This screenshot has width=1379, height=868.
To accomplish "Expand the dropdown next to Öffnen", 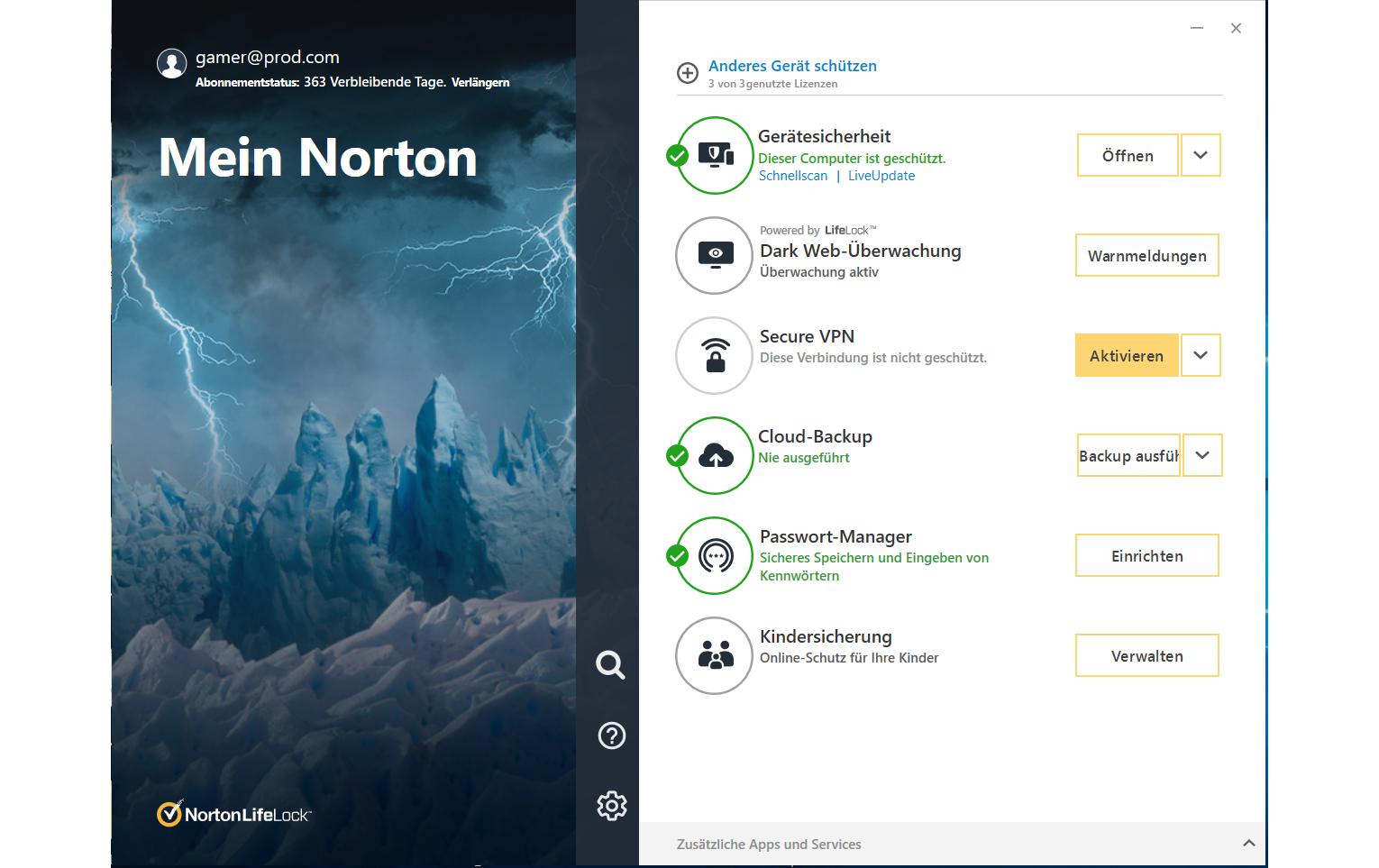I will [1200, 155].
